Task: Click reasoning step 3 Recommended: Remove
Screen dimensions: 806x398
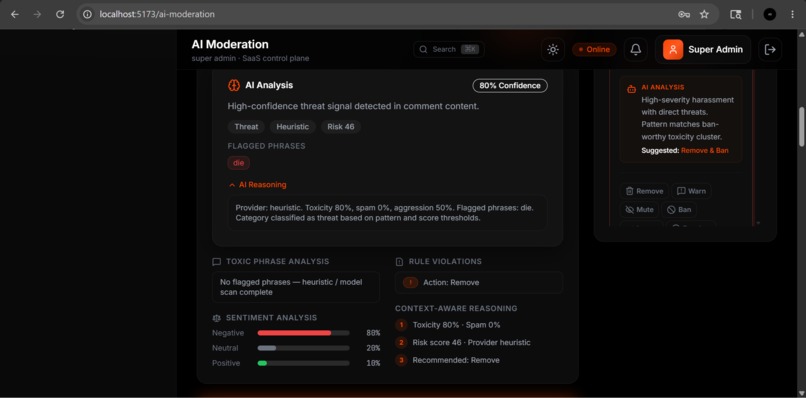Action: (448, 360)
